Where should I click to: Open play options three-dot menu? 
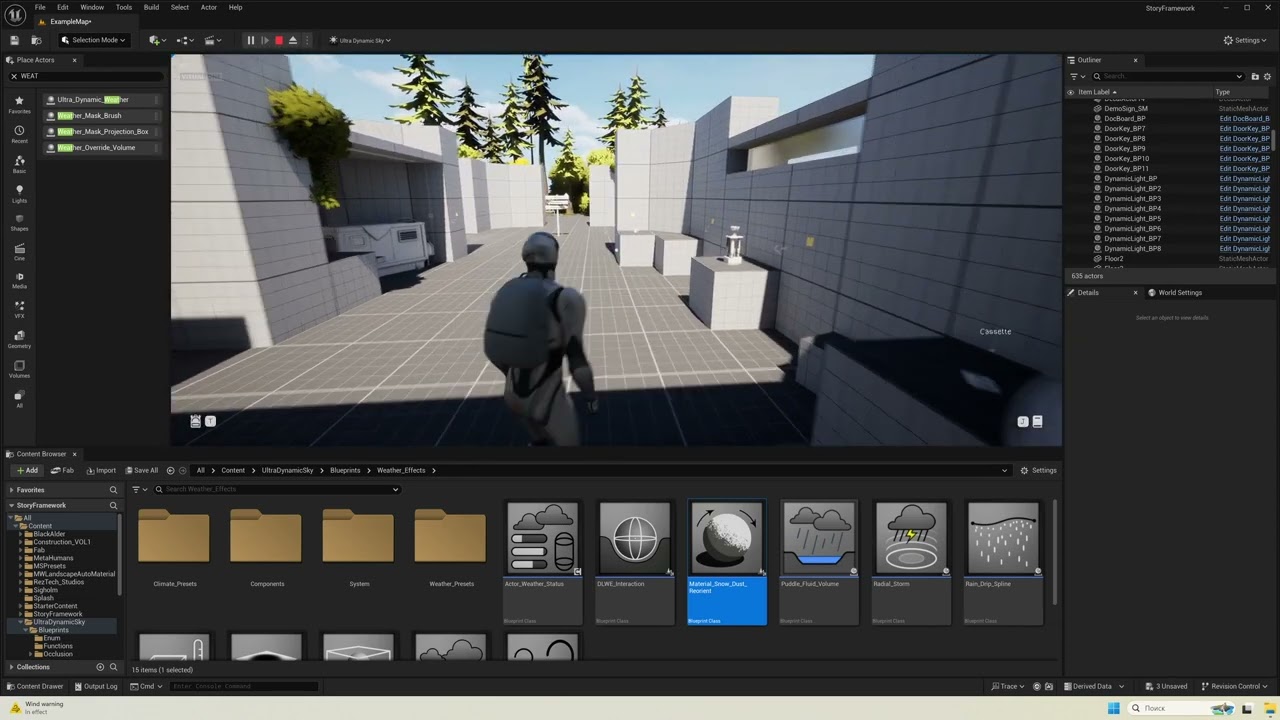click(x=306, y=40)
